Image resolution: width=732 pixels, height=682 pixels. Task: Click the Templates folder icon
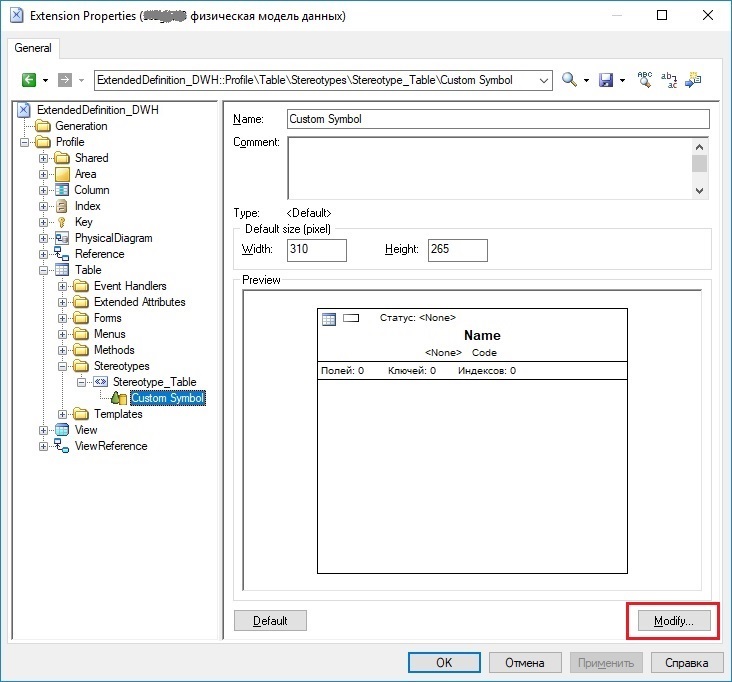[81, 414]
